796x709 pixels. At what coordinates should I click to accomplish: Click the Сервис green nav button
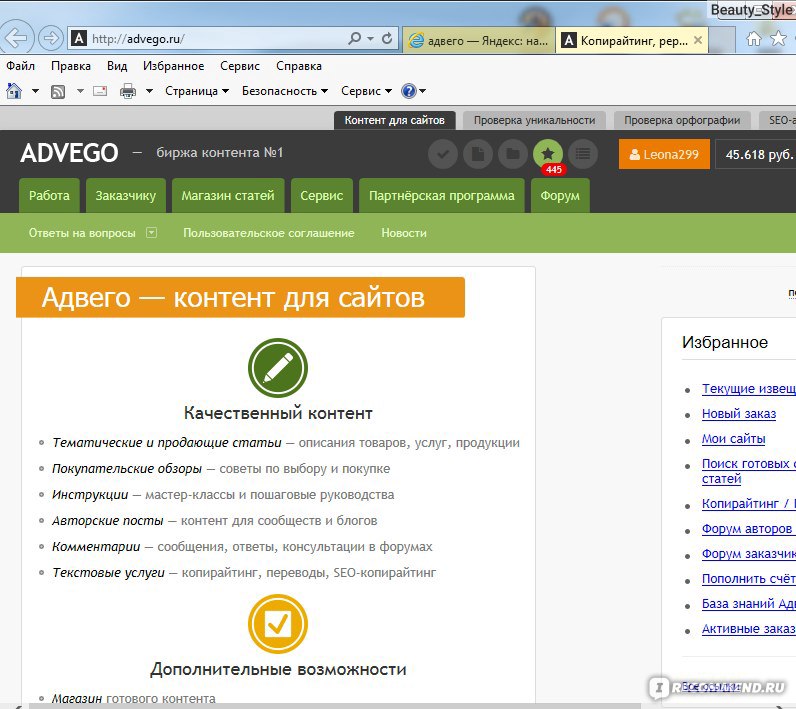coord(321,195)
